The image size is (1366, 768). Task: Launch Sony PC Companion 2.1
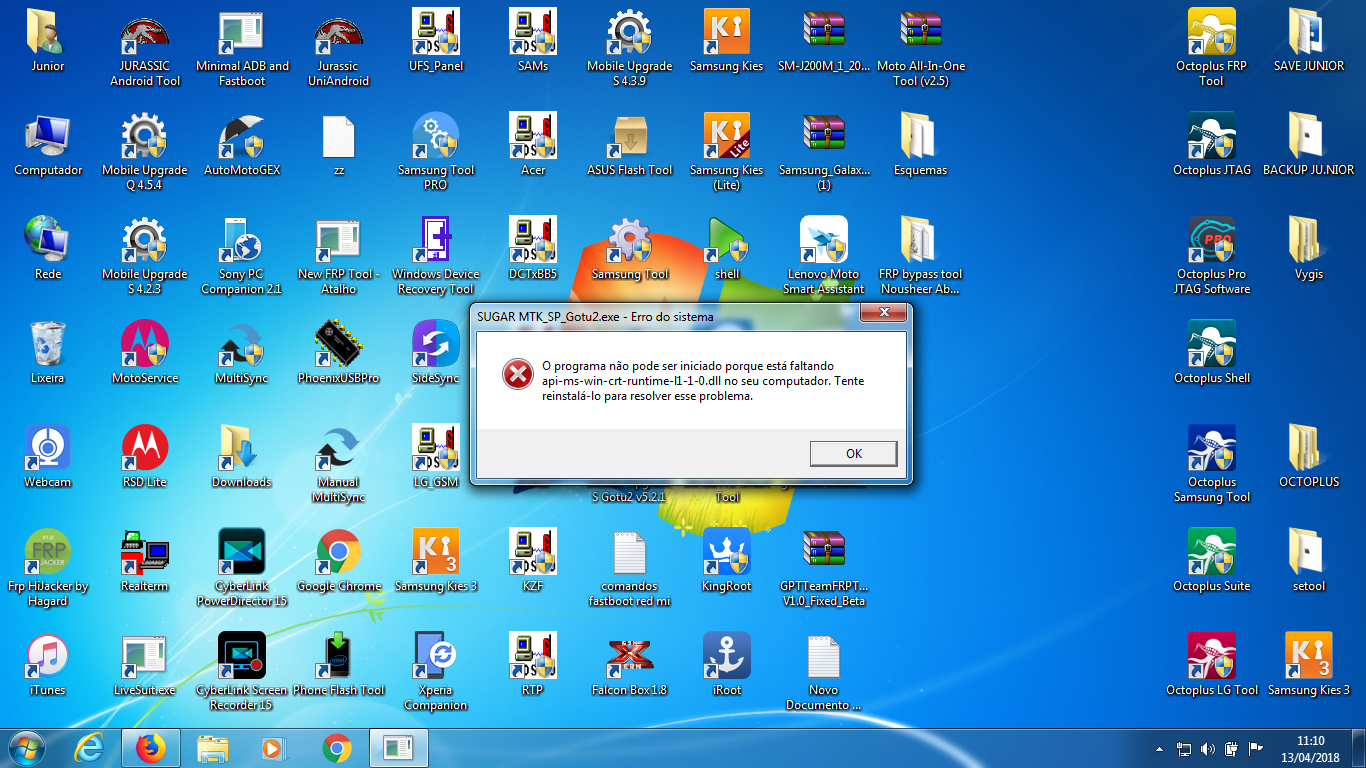(242, 256)
